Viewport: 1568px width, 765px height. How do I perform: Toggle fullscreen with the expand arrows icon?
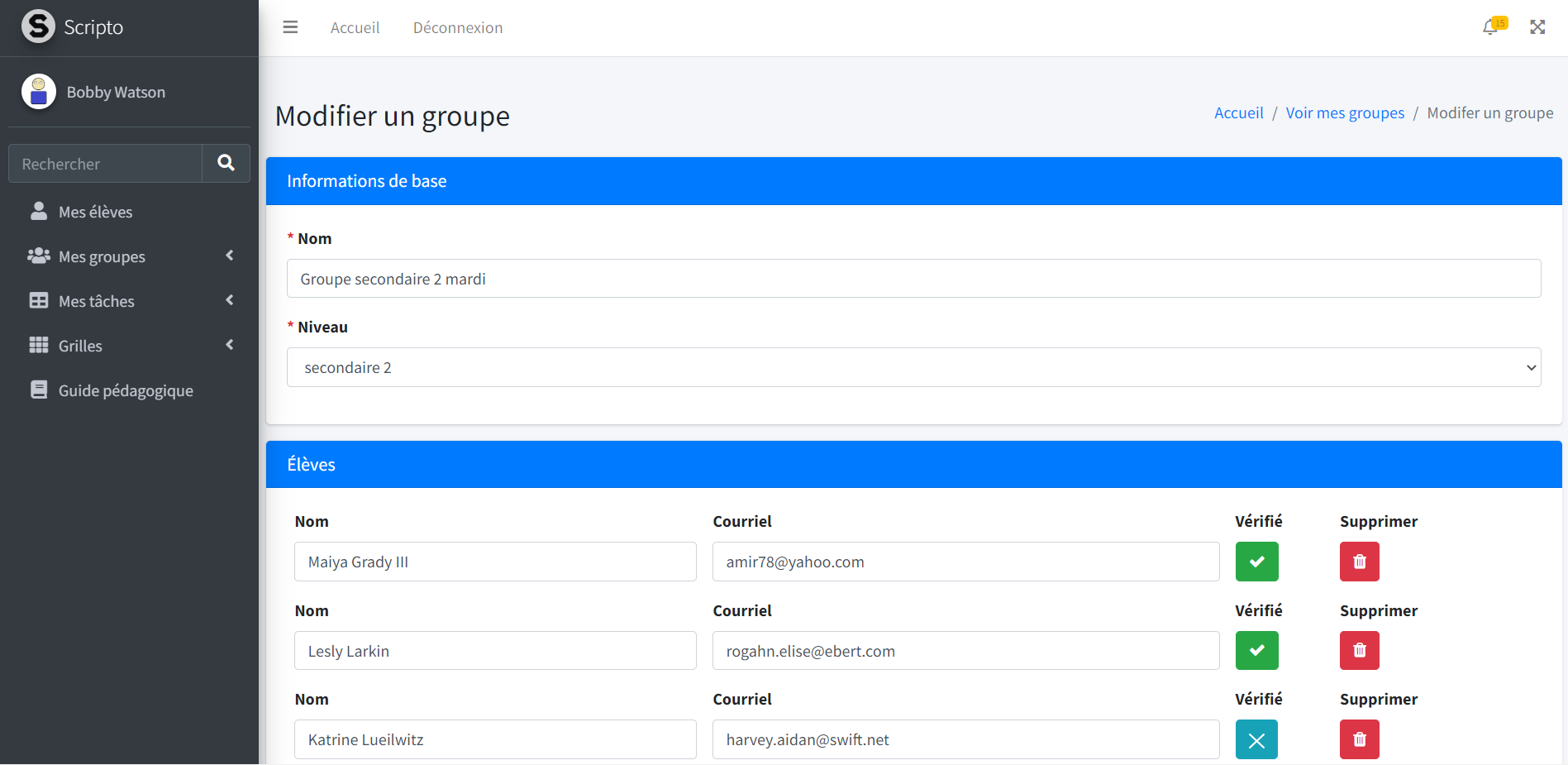[x=1537, y=27]
